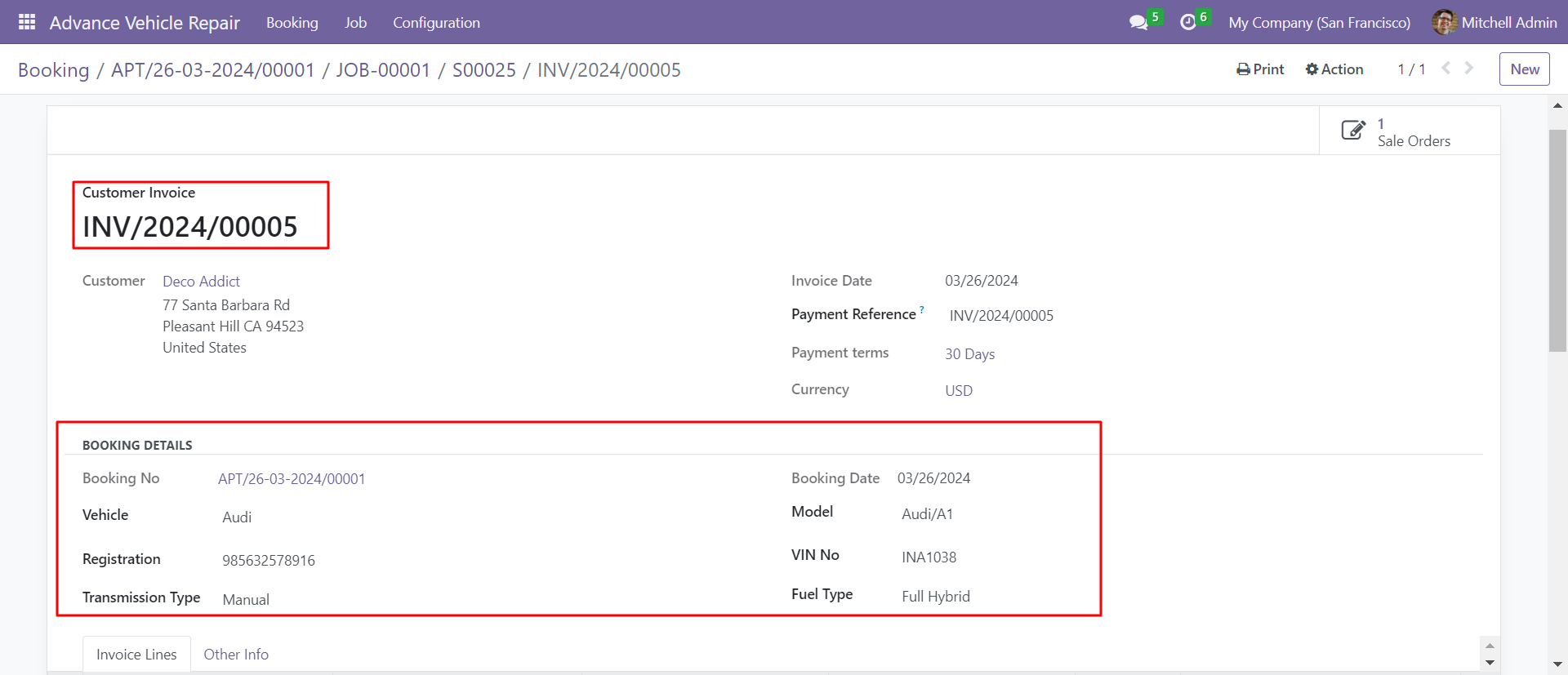Click Payment Reference value INV/2024/00005
Screen dimensions: 1568x675
coord(1001,316)
